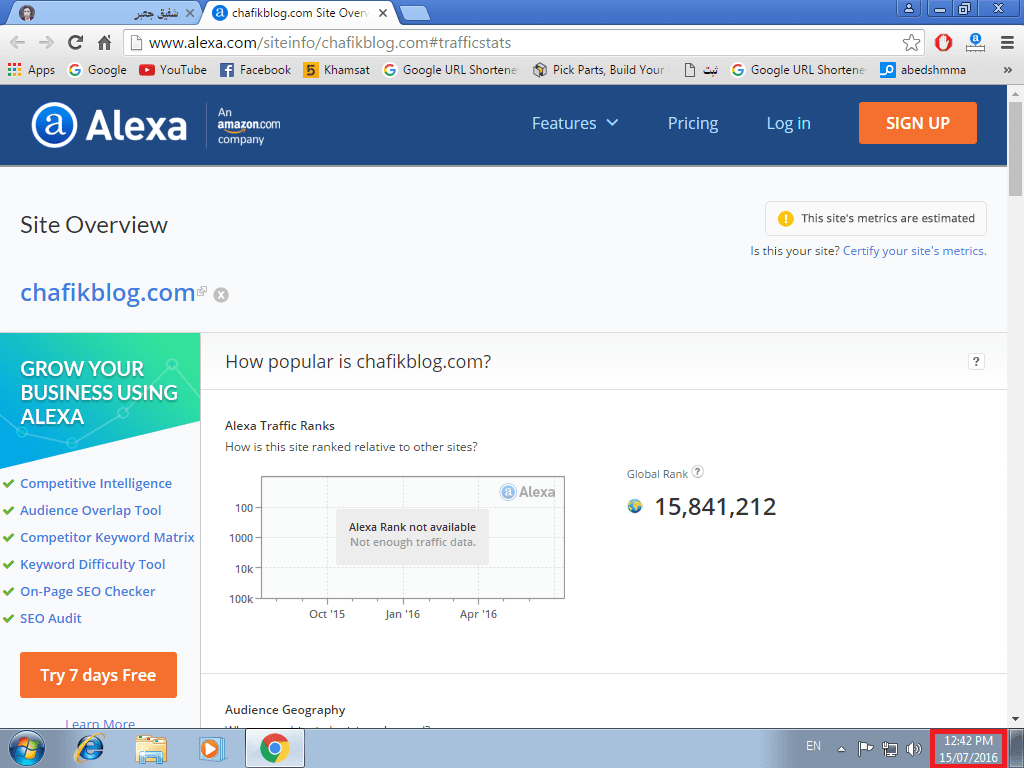
Task: Open the YouTube bookmark
Action: (x=173, y=70)
